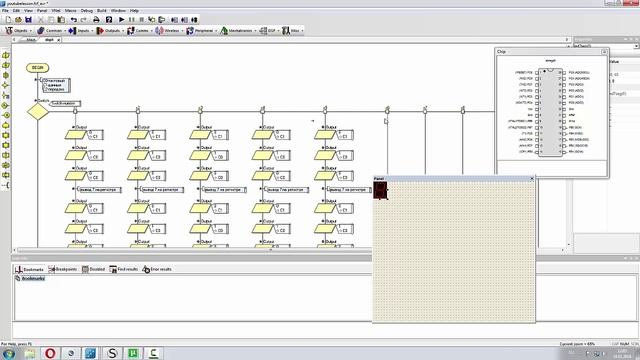Image resolution: width=640 pixels, height=360 pixels.
Task: Open the File menu
Action: coord(5,10)
